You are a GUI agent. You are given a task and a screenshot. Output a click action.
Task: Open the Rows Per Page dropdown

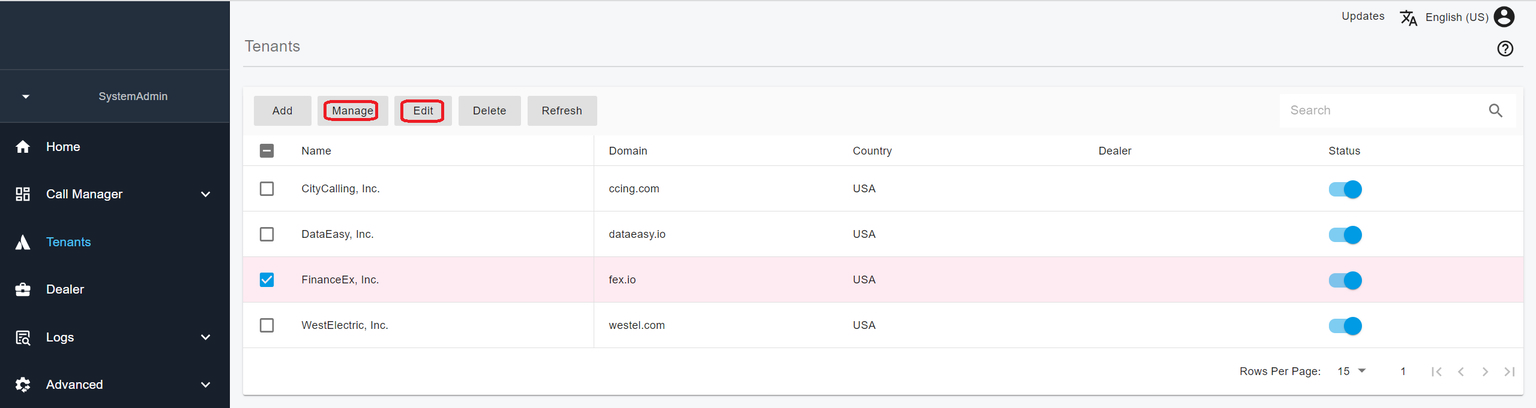pos(1351,371)
